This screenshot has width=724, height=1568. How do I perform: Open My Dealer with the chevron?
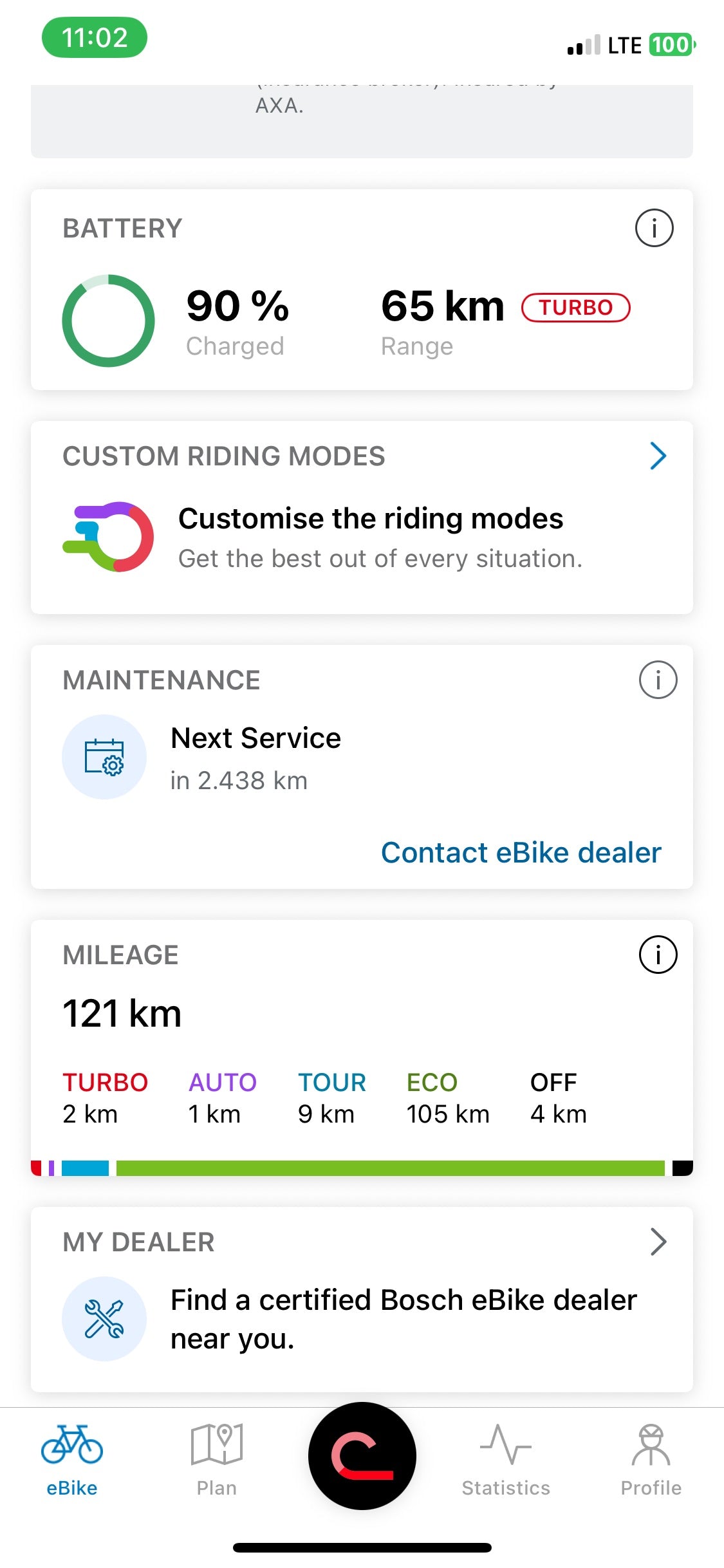point(658,1242)
